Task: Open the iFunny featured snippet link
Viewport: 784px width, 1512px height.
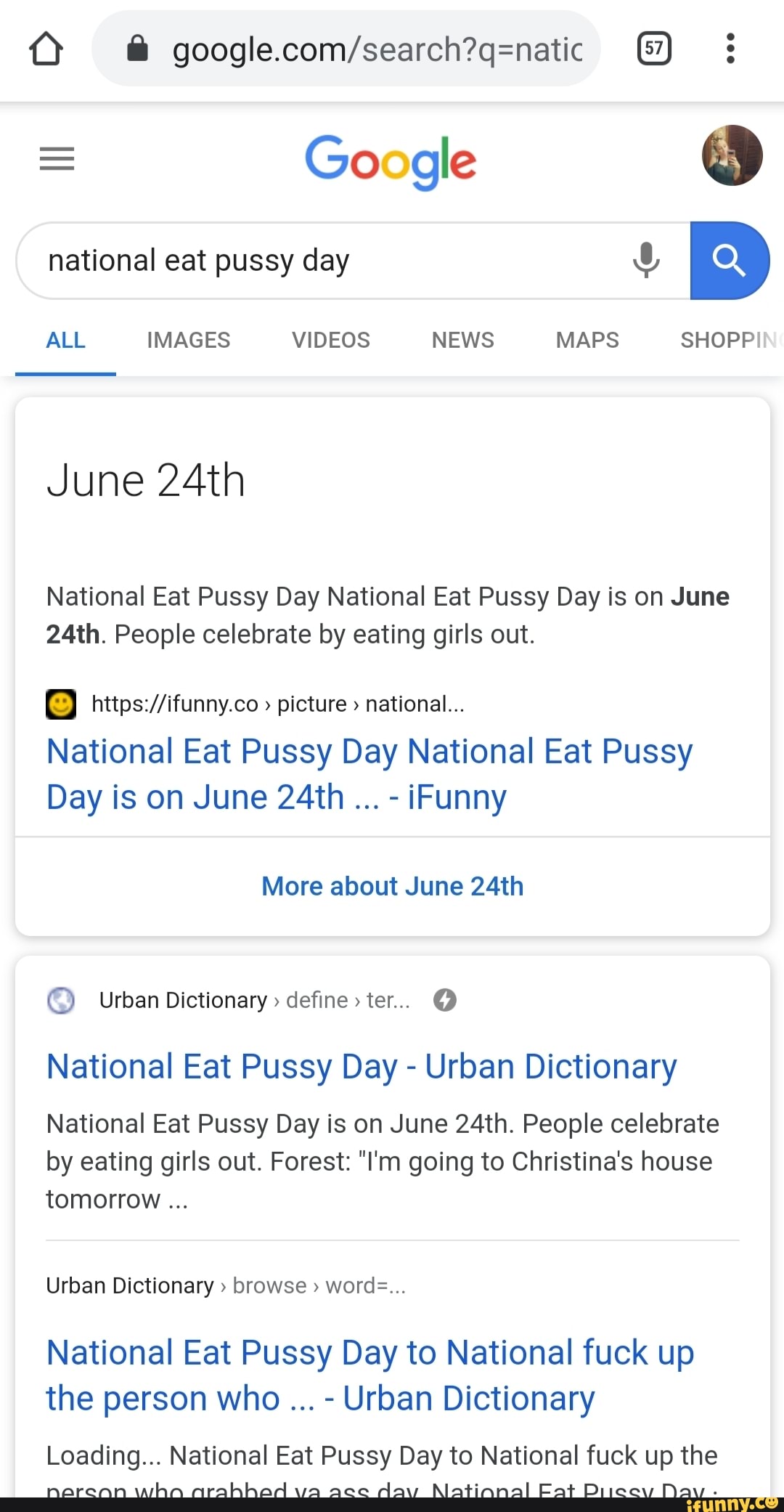Action: click(369, 774)
